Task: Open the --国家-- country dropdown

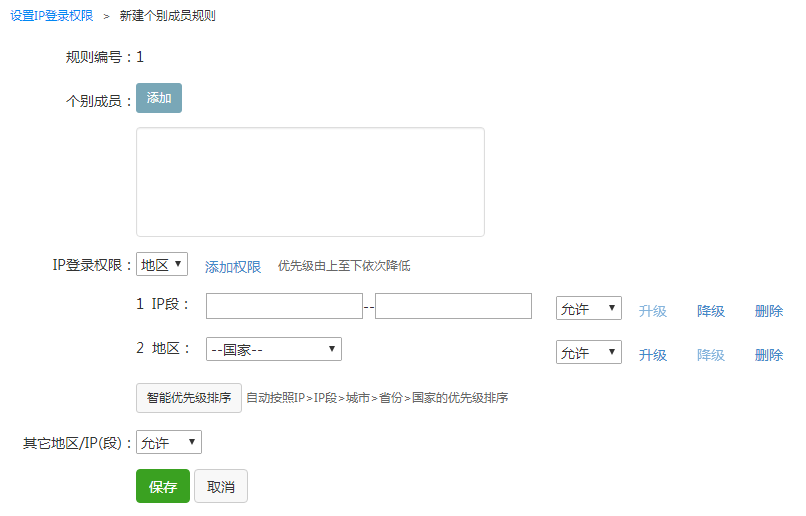Action: (x=274, y=349)
